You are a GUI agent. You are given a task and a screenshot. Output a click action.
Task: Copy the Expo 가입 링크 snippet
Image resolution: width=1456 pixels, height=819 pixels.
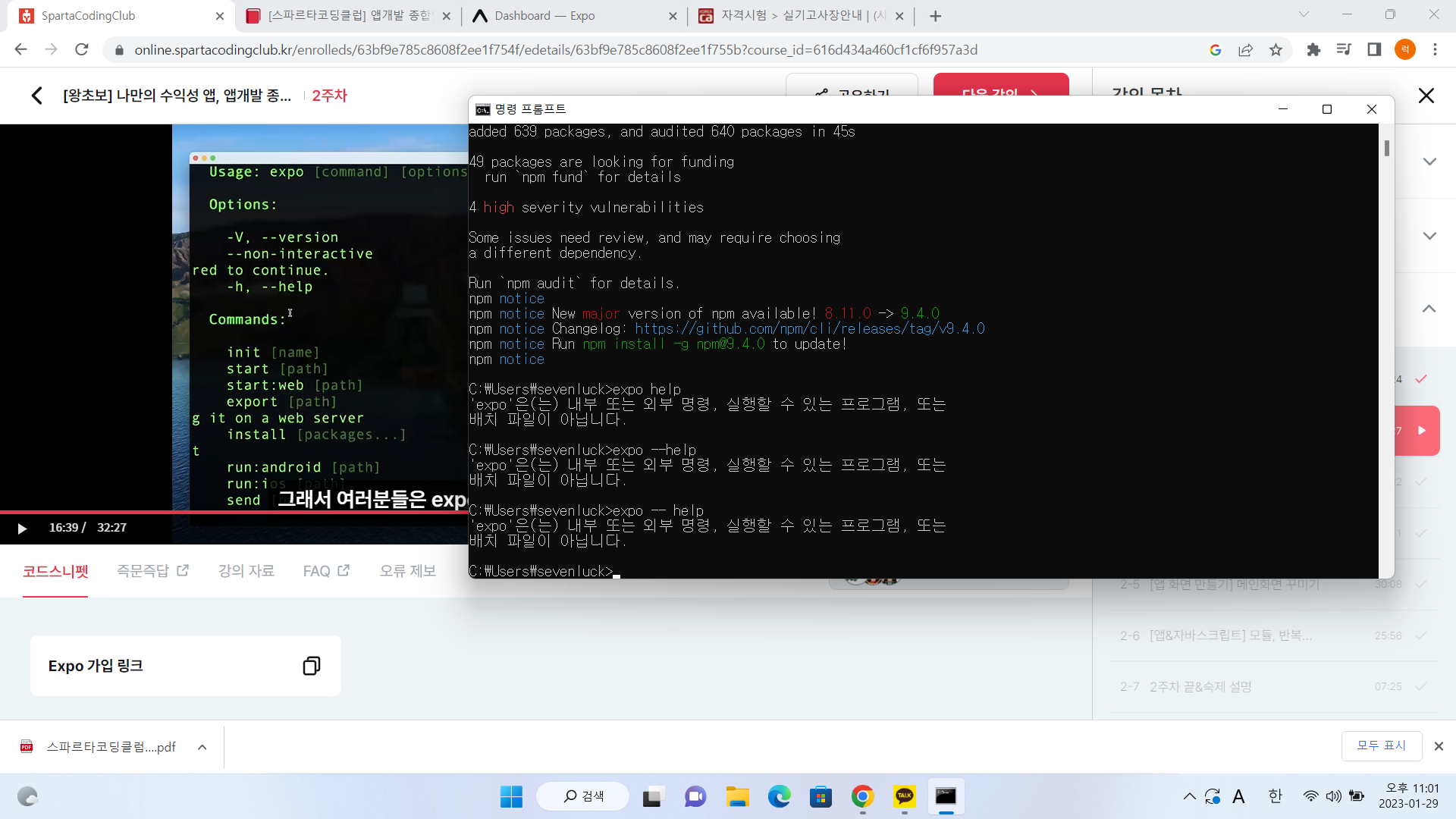click(311, 666)
